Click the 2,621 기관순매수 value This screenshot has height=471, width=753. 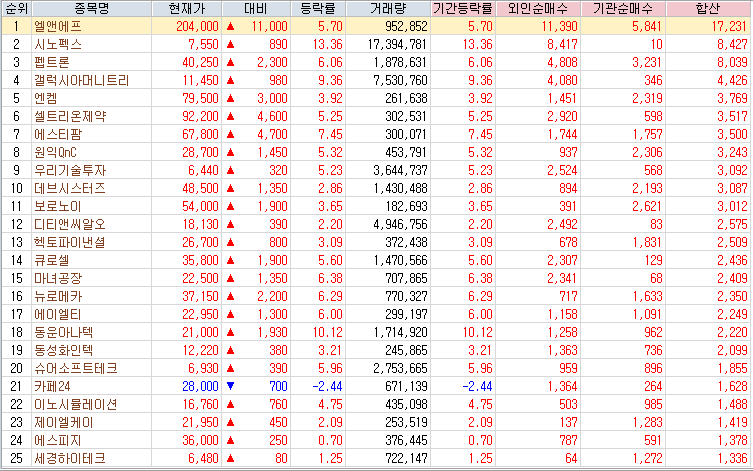click(x=647, y=206)
